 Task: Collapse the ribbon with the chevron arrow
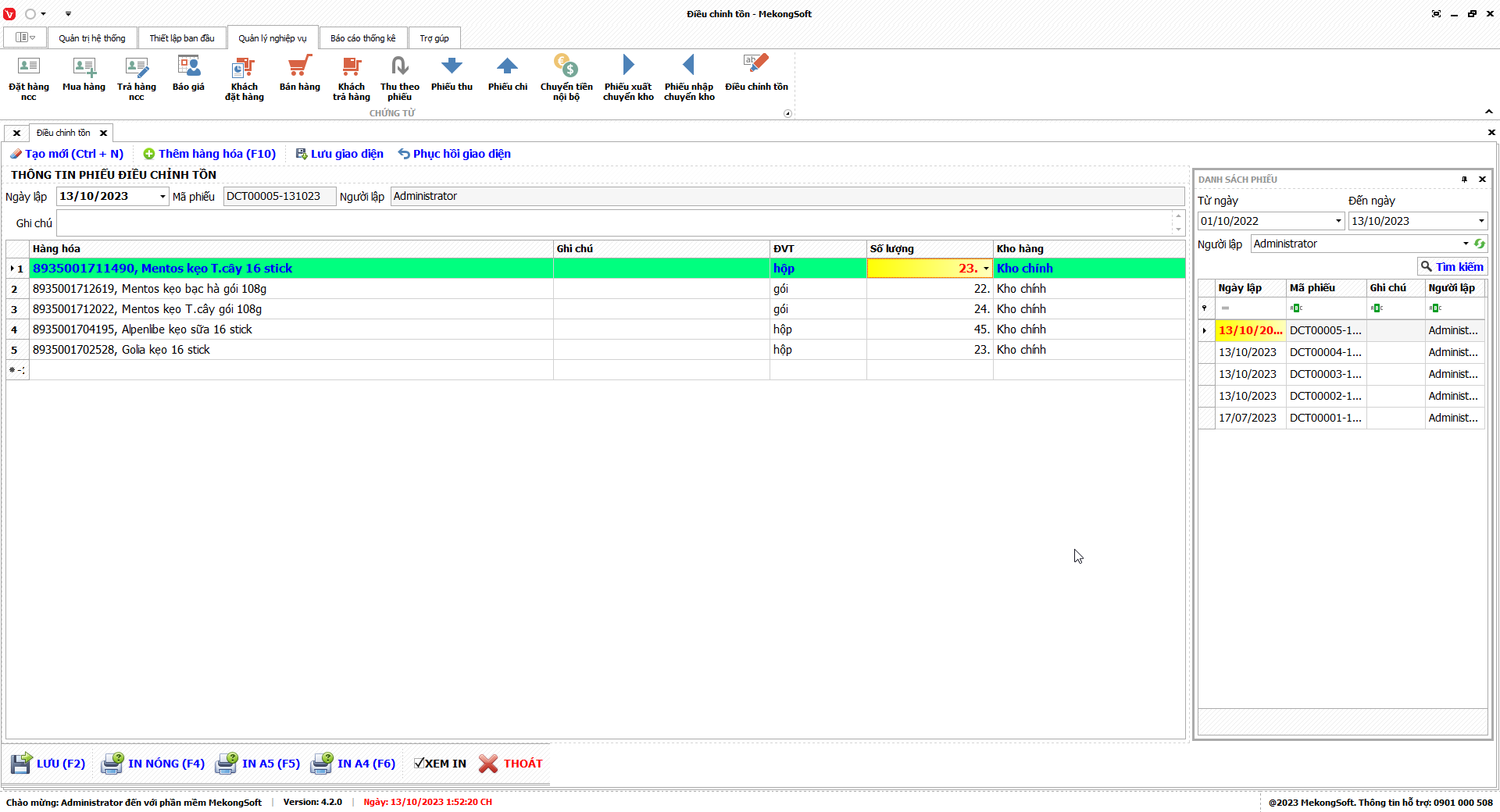point(1489,112)
